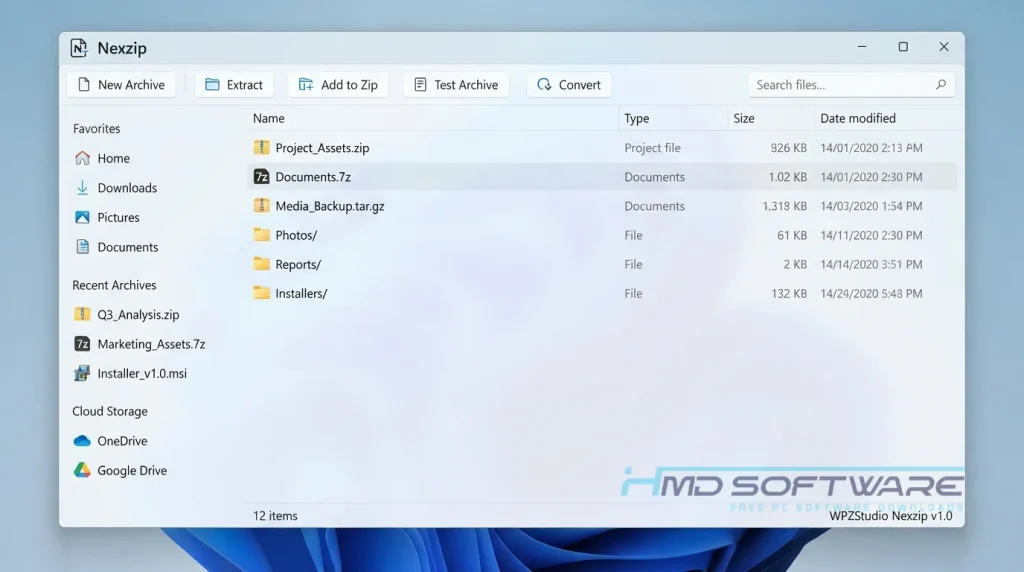Sort by Type column header

click(637, 118)
